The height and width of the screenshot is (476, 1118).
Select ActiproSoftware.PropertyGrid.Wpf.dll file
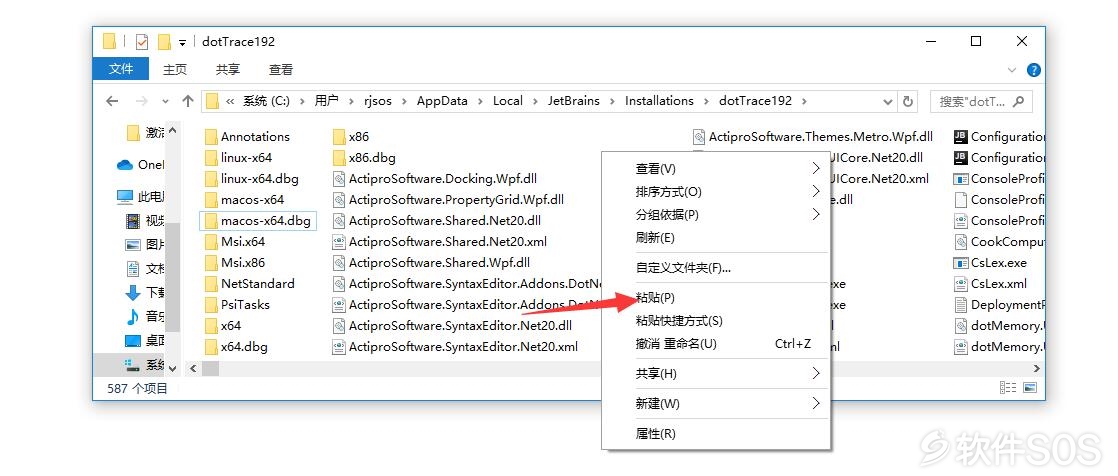(x=448, y=200)
